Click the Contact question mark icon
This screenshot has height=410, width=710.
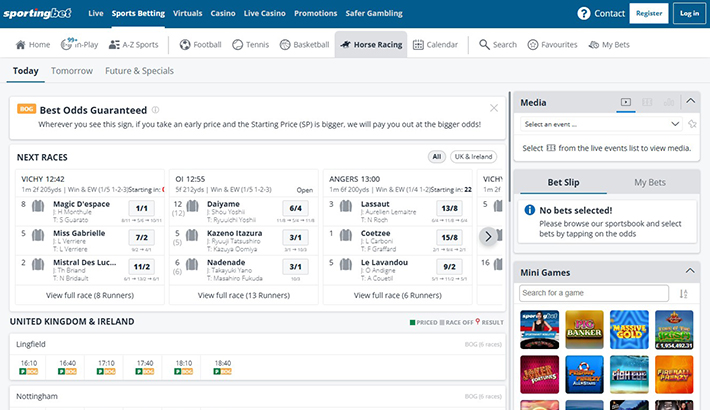(x=584, y=14)
